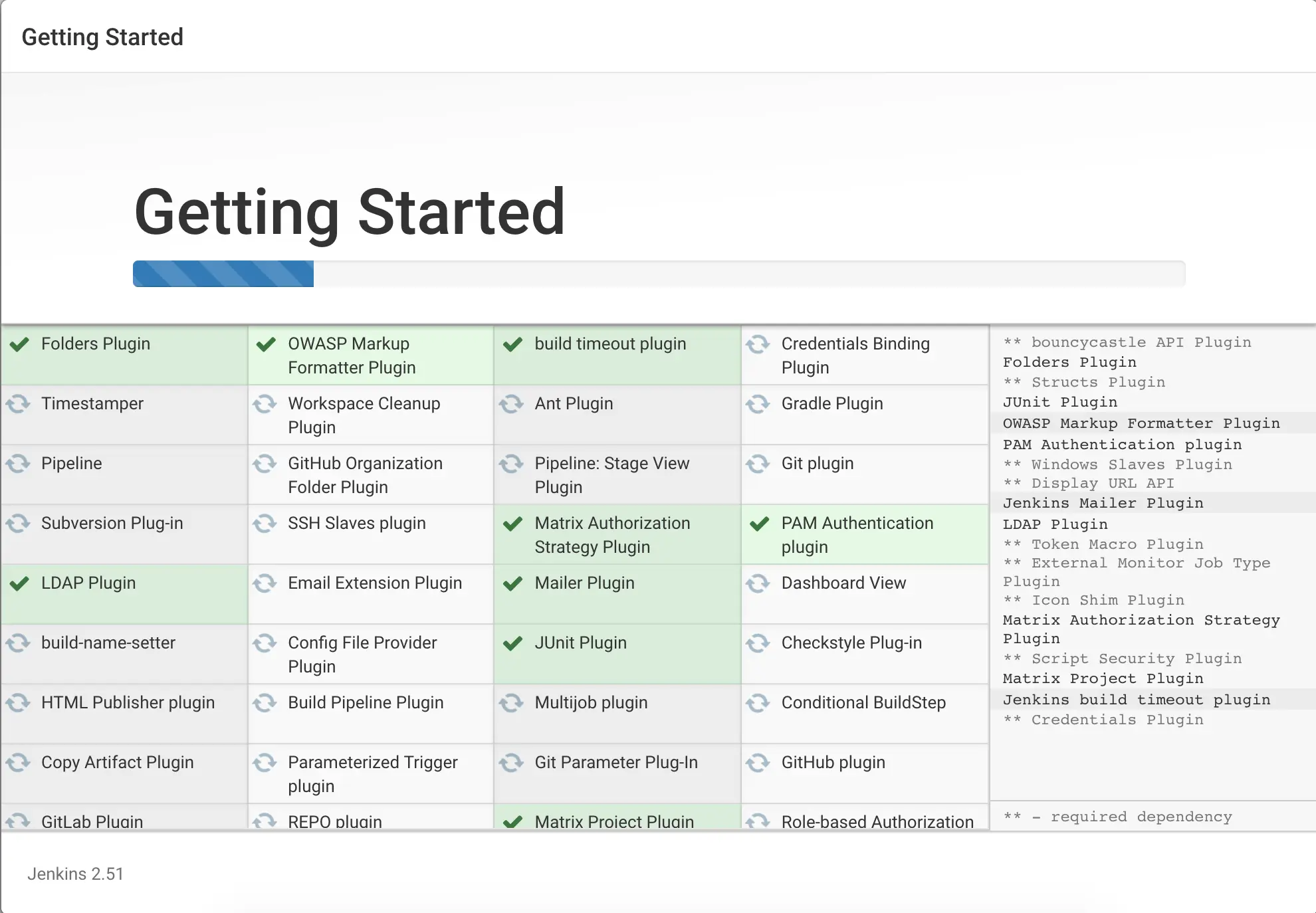
Task: Click the Jenkins build timeout plugin log line
Action: (1136, 700)
